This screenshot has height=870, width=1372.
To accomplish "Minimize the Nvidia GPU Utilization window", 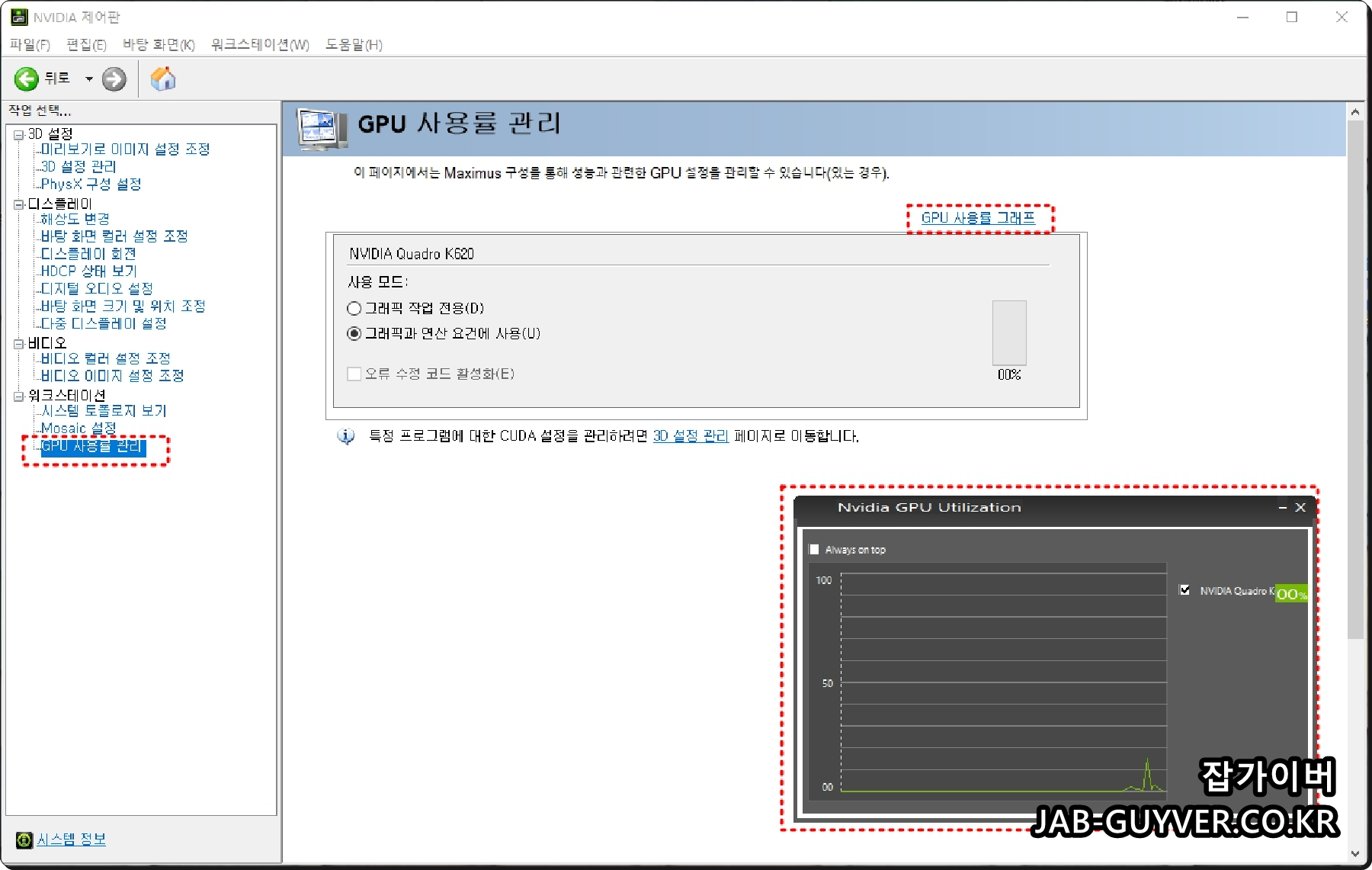I will pos(1283,508).
